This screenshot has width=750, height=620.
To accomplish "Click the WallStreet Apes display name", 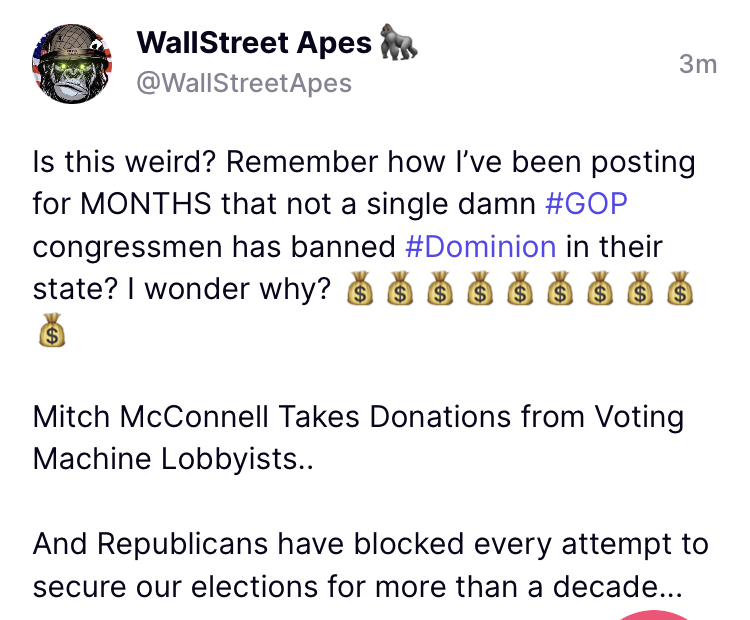I will (x=254, y=43).
